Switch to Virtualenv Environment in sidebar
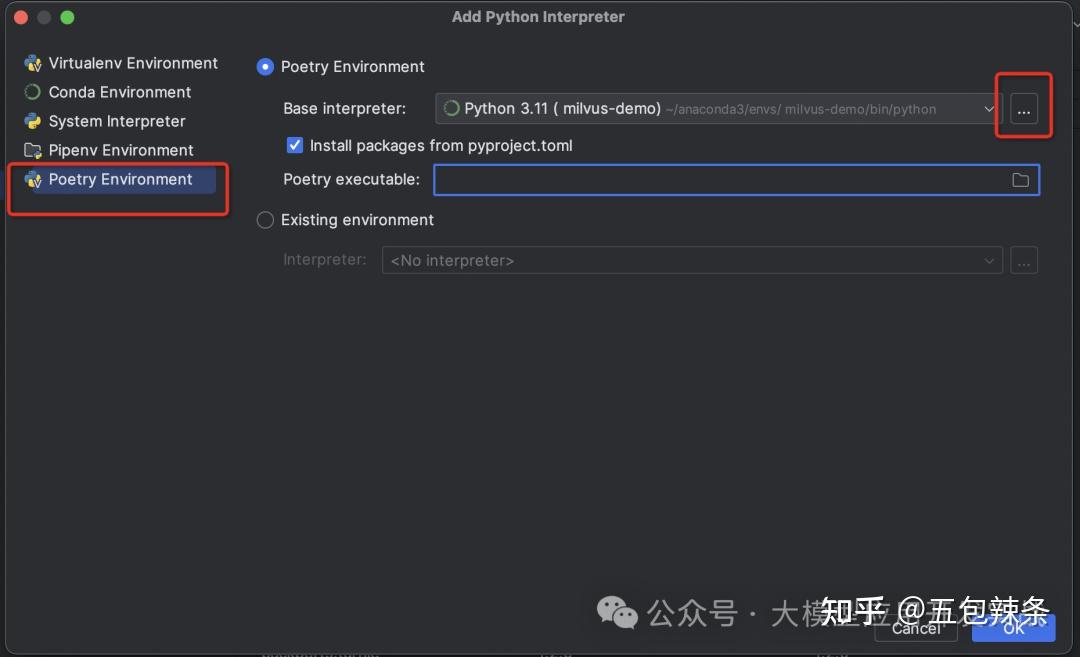1080x657 pixels. (x=133, y=64)
